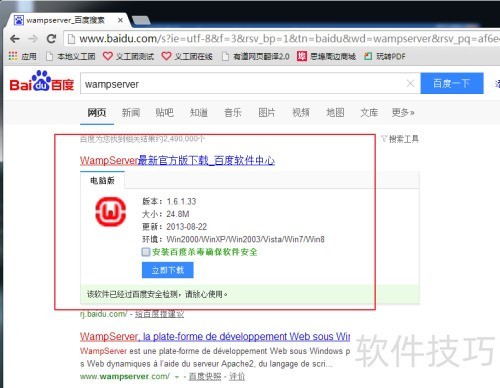Open a new browser tab
The image size is (500, 388).
pyautogui.click(x=141, y=21)
